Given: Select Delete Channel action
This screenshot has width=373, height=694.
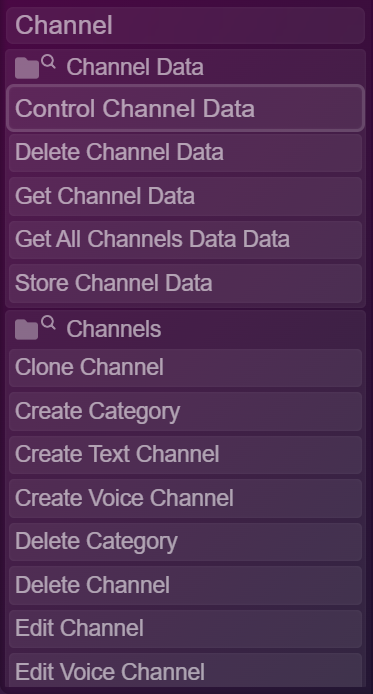Looking at the screenshot, I should (x=185, y=586).
